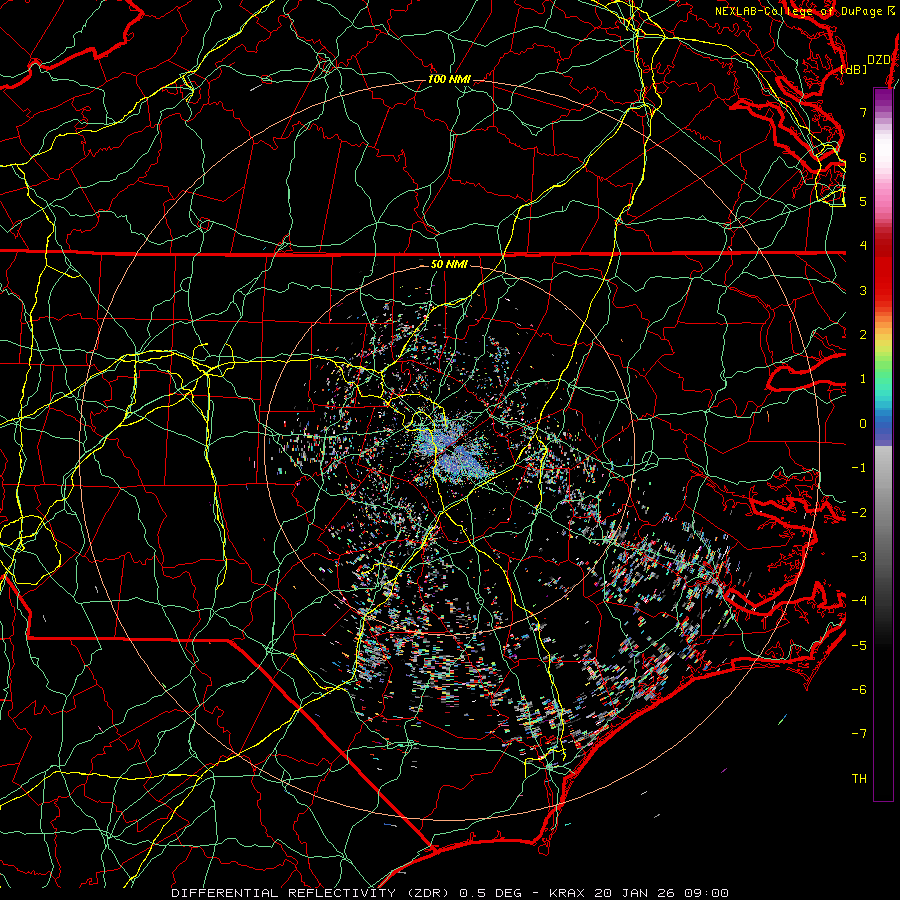Select the "-1" value on the scale
This screenshot has height=900, width=900.
pos(859,468)
